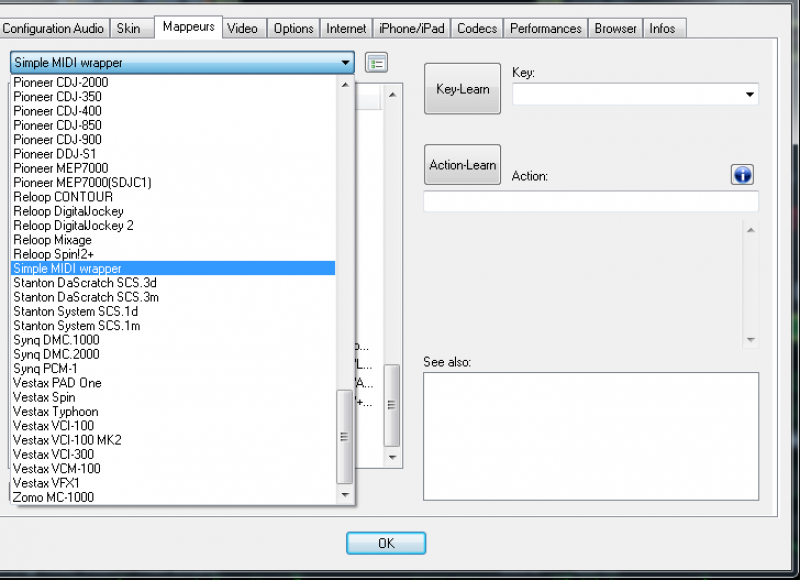Viewport: 800px width, 580px height.
Task: Click the mapping list scroll-down arrow
Action: click(392, 457)
